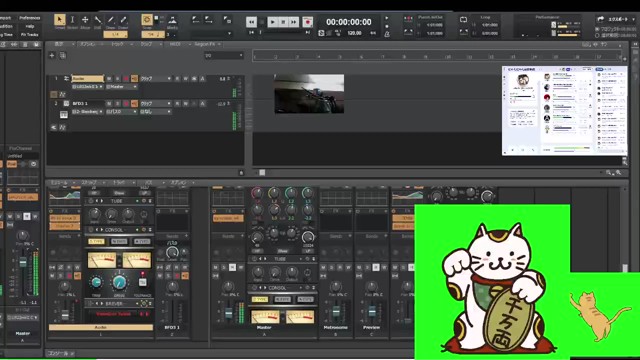Image resolution: width=640 pixels, height=360 pixels.
Task: Select the Draw pencil tool
Action: (x=110, y=20)
